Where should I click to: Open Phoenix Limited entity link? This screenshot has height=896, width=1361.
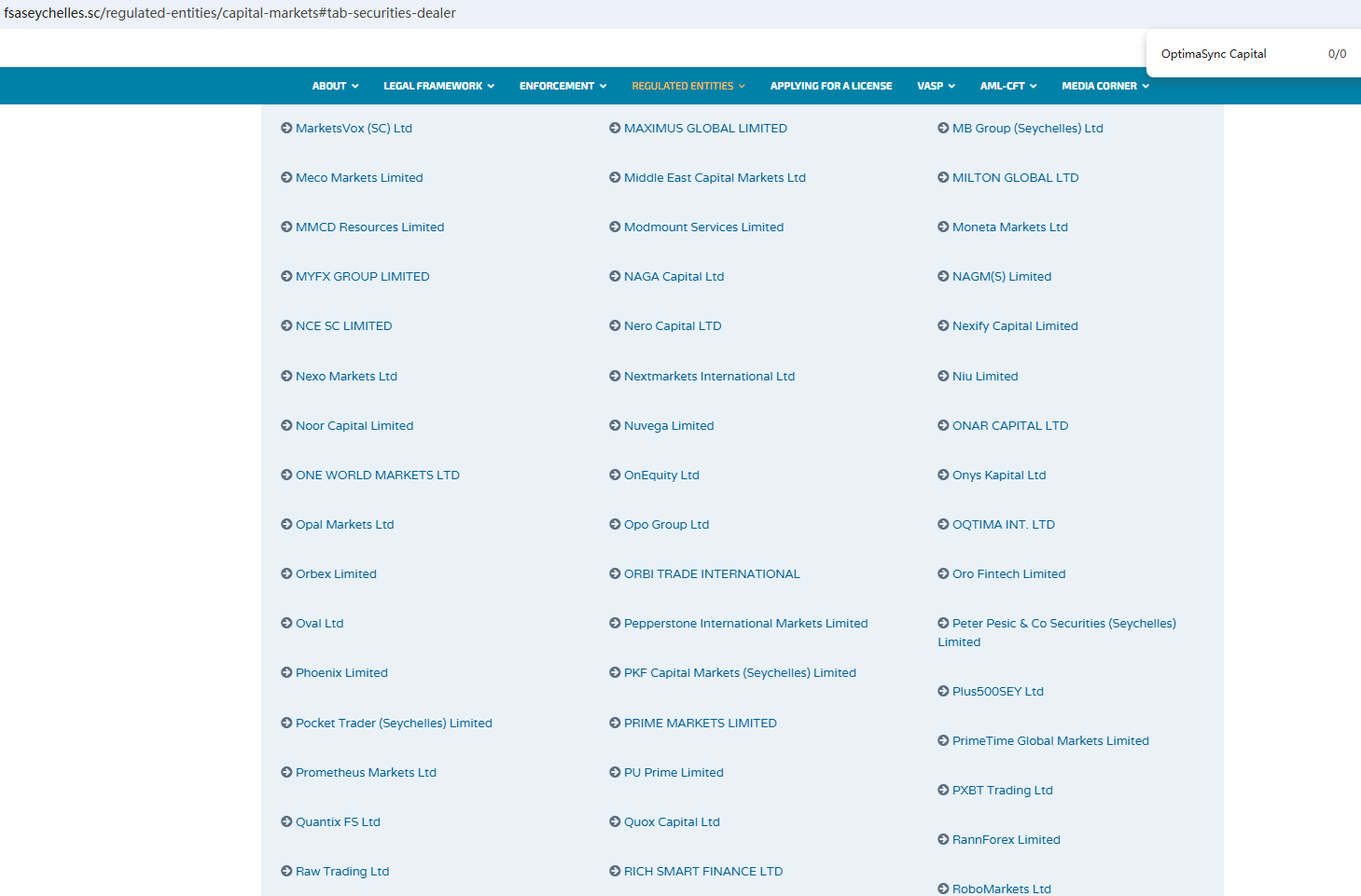[x=341, y=672]
